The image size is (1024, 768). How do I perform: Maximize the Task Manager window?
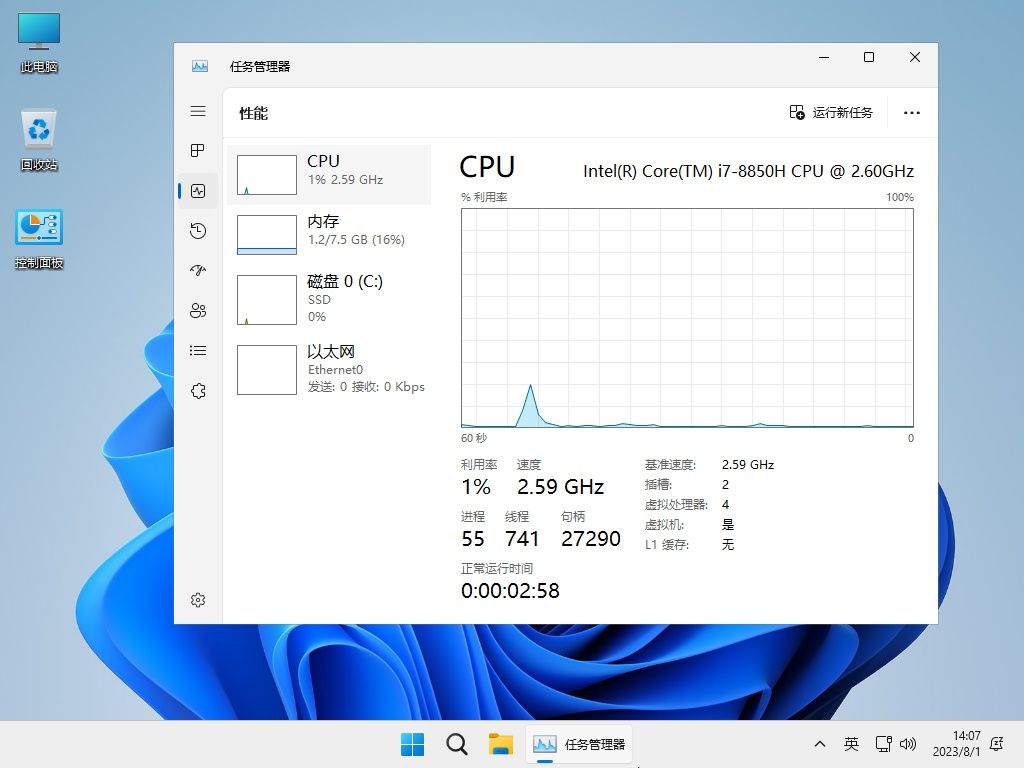[869, 57]
